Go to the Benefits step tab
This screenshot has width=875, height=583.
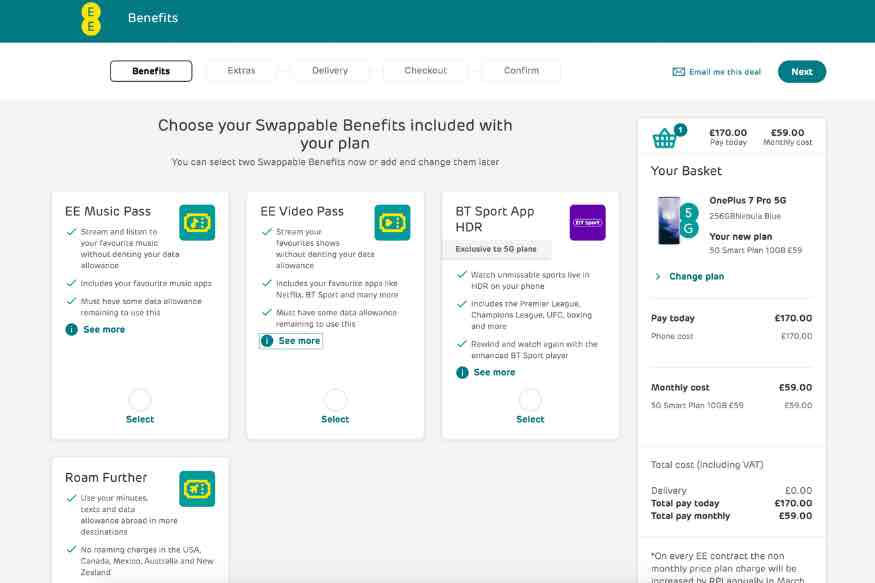[151, 71]
